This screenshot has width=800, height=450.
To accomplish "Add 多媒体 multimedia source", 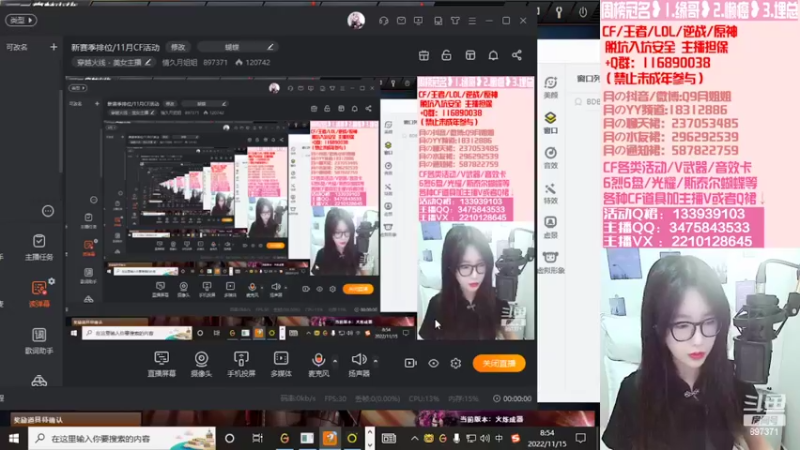I will (281, 364).
